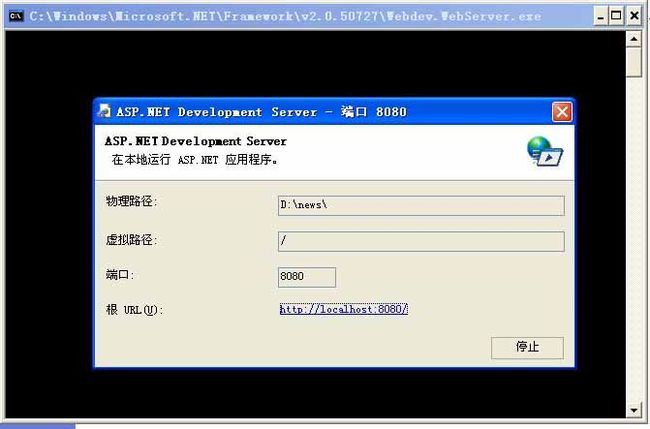Click the 物理路径 label
The width and height of the screenshot is (650, 429).
point(131,201)
